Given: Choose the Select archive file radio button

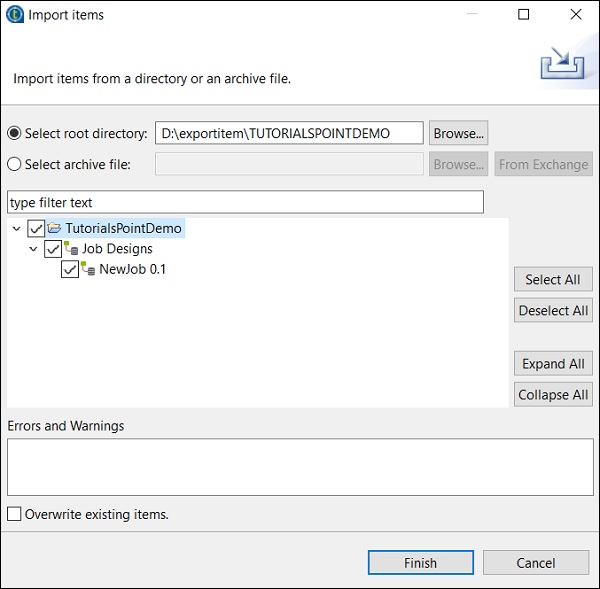Looking at the screenshot, I should point(15,164).
